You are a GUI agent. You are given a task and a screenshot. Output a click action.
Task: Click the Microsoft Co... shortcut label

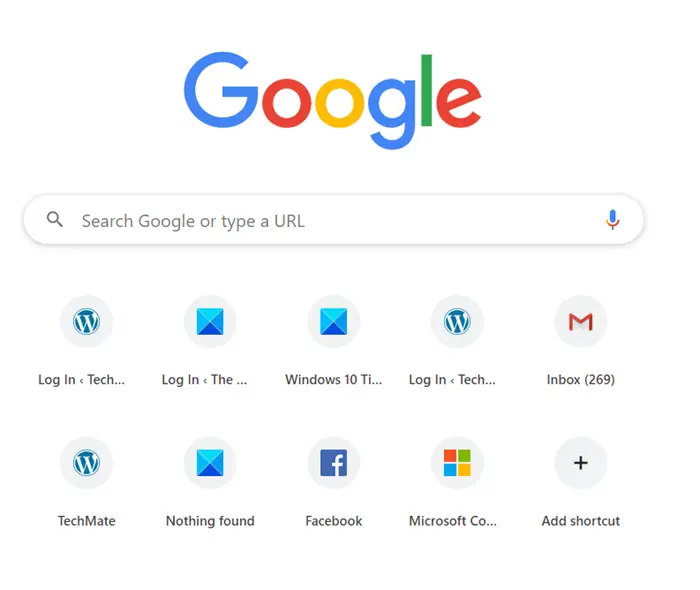453,521
